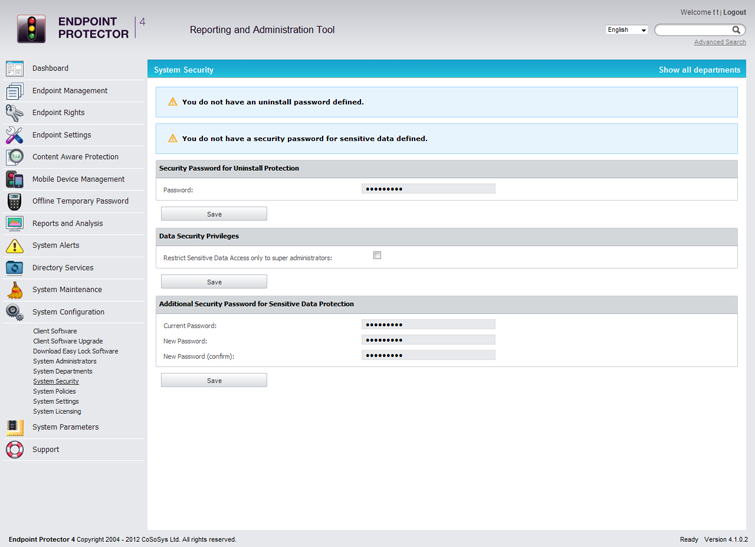Screen dimensions: 755x547
Task: Focus the New Password field
Action: click(x=428, y=340)
